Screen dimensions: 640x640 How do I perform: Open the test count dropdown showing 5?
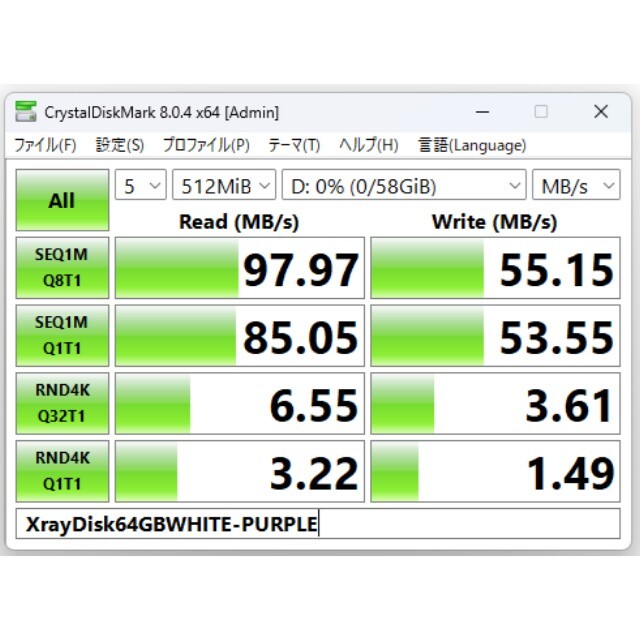point(141,185)
